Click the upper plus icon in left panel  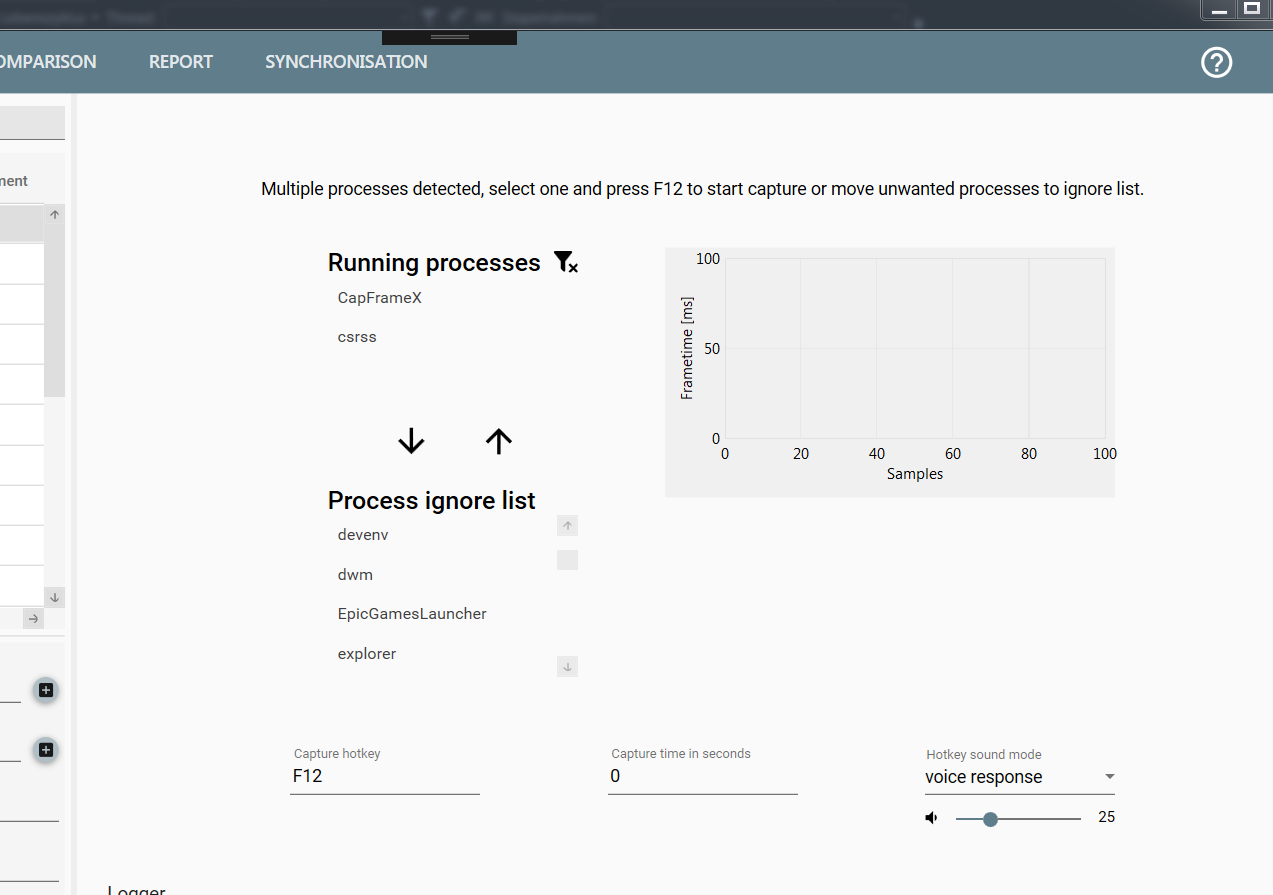point(45,690)
